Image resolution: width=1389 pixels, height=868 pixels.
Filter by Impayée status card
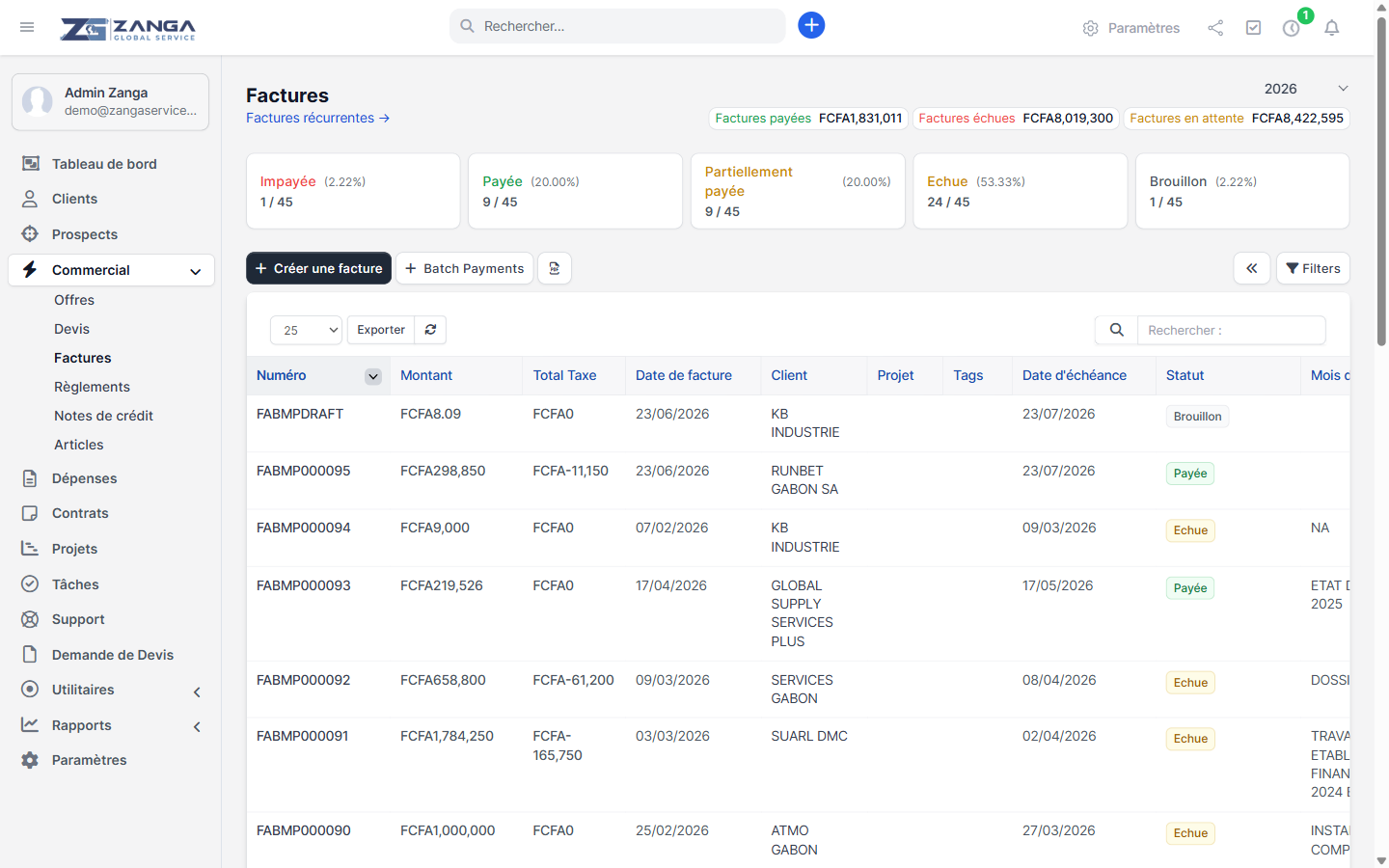[353, 191]
